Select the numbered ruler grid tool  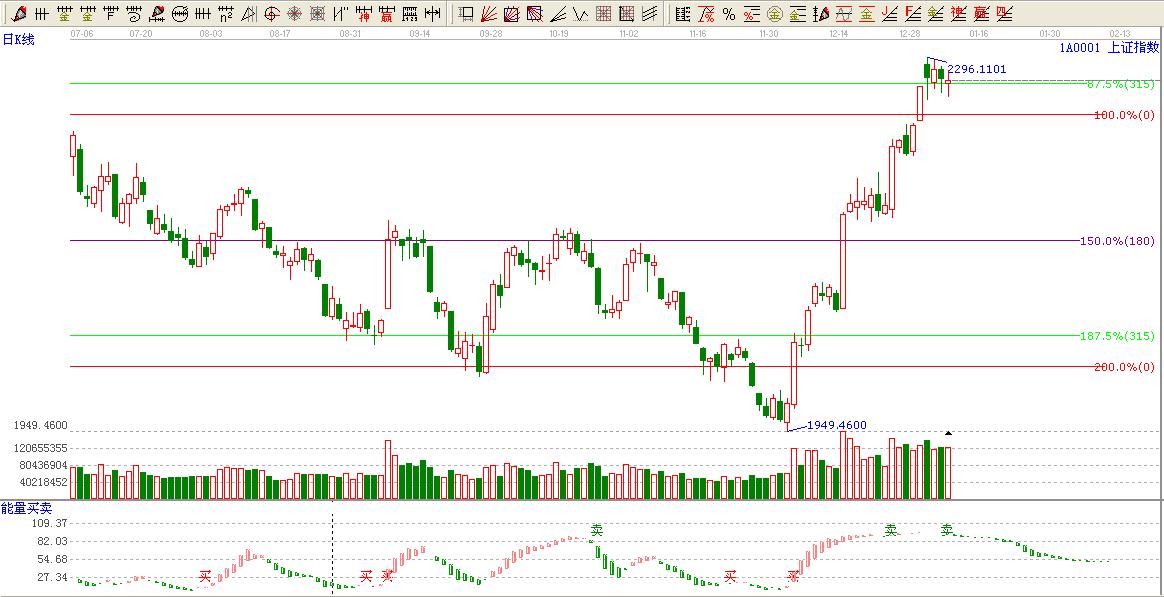(x=408, y=14)
